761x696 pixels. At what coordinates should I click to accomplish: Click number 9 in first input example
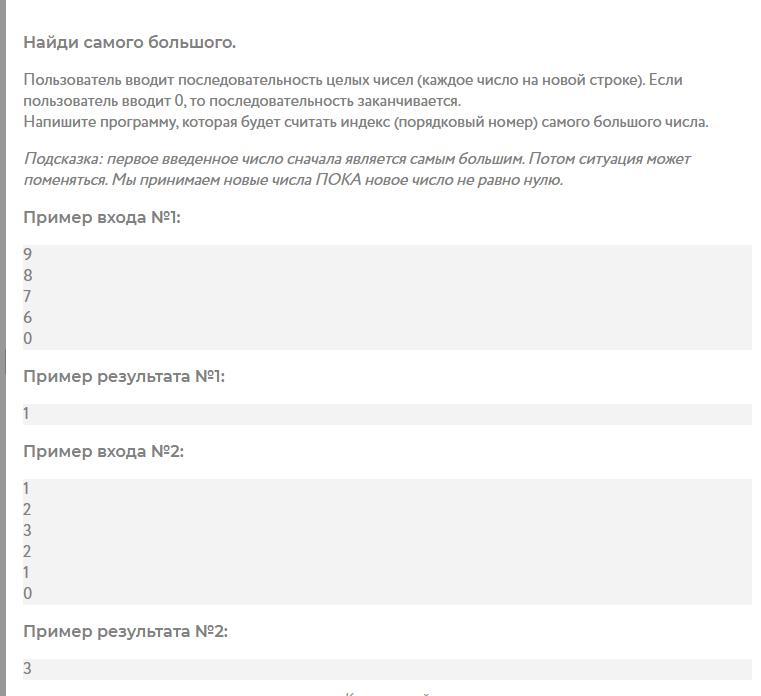tap(28, 254)
